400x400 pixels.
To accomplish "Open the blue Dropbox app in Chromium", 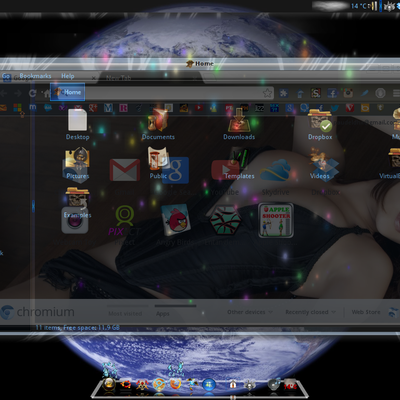I will pyautogui.click(x=325, y=170).
